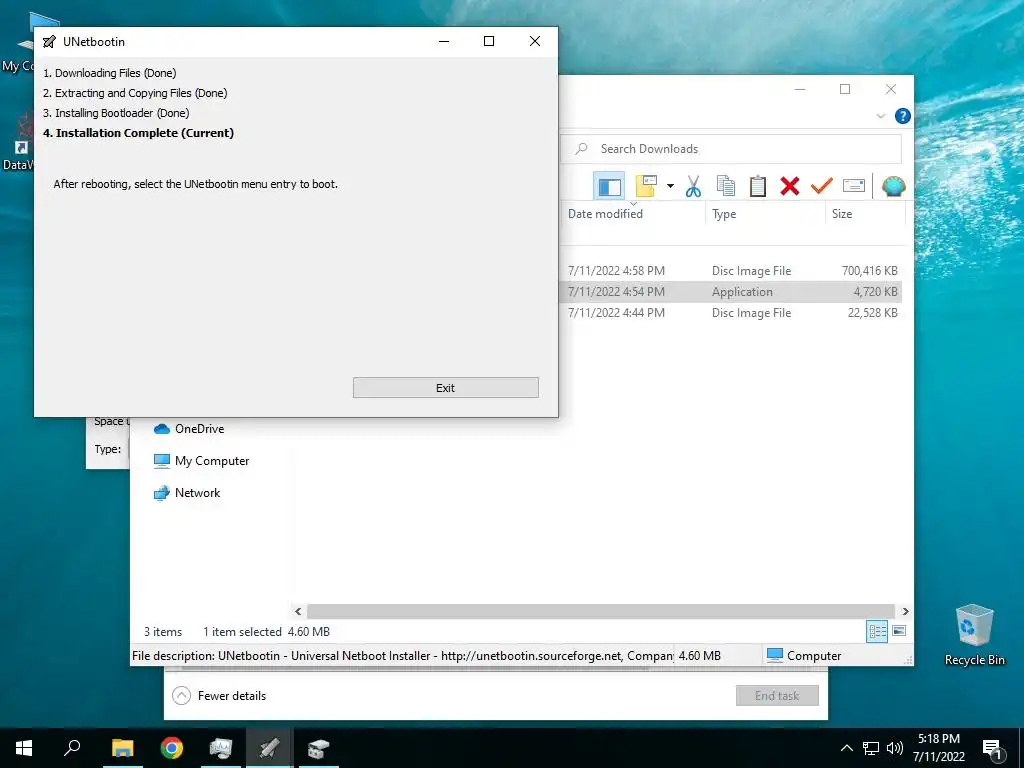
Task: Open My Computer in the navigation pane
Action: point(201,460)
